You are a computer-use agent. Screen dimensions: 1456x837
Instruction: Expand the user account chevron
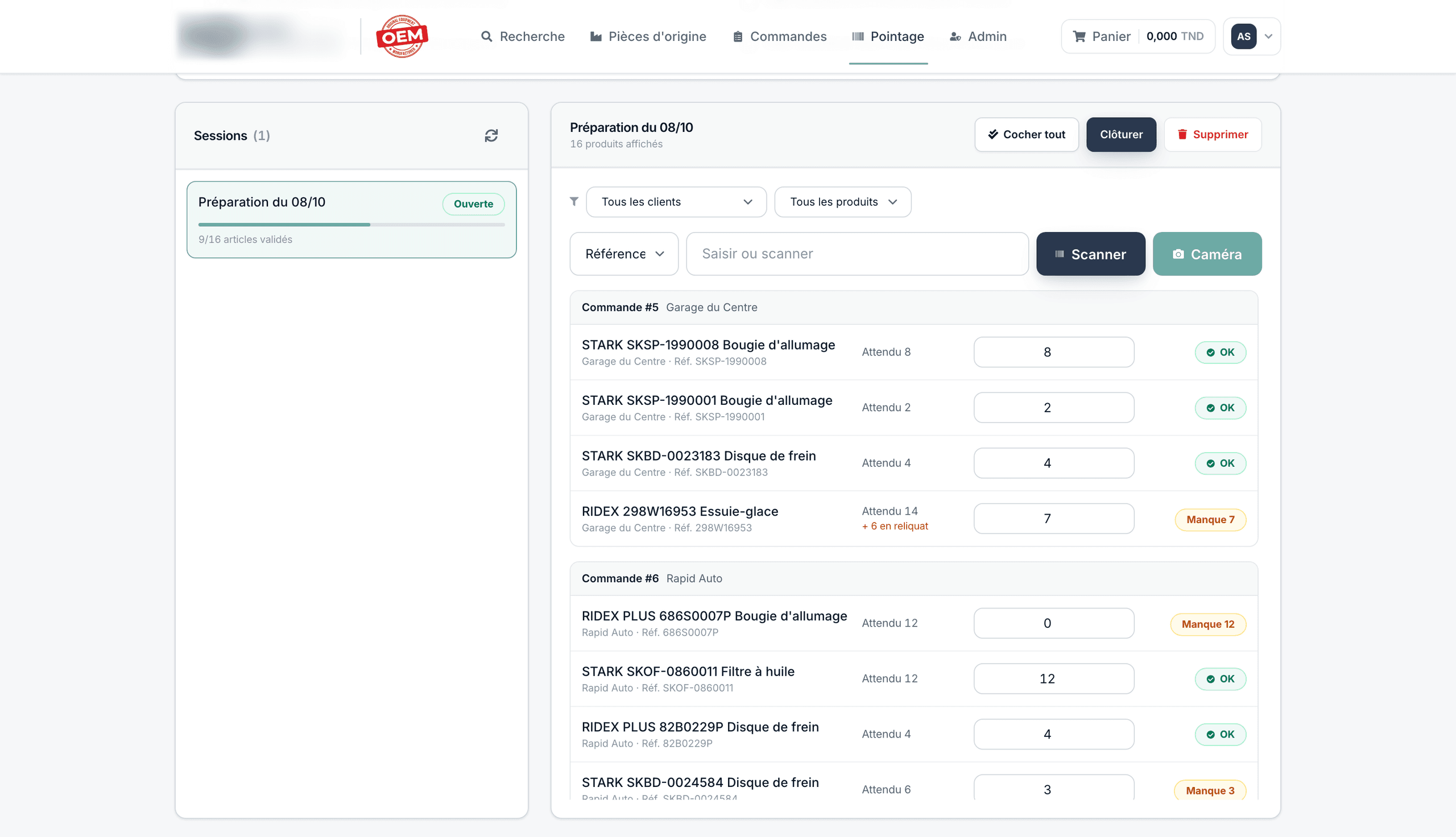pyautogui.click(x=1269, y=36)
